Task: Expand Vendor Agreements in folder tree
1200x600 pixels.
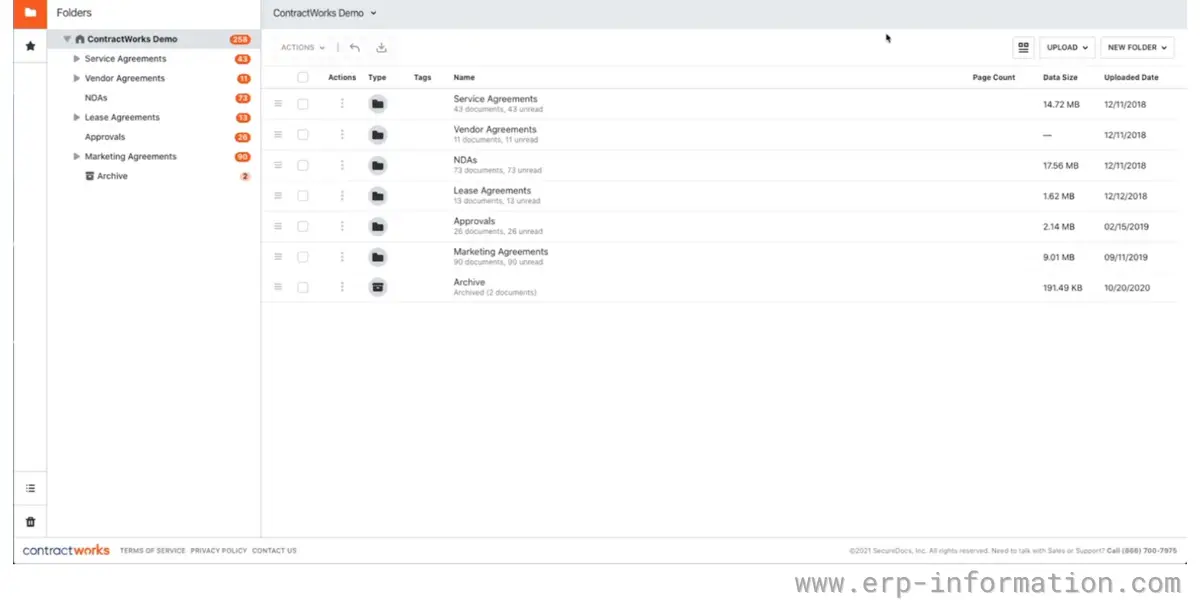Action: (x=77, y=78)
